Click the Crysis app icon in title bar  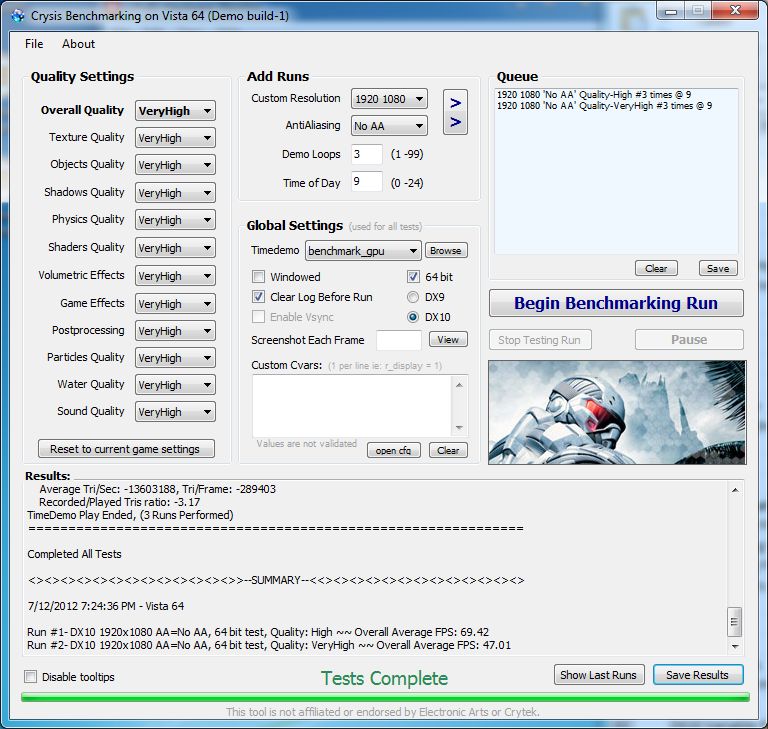(18, 16)
